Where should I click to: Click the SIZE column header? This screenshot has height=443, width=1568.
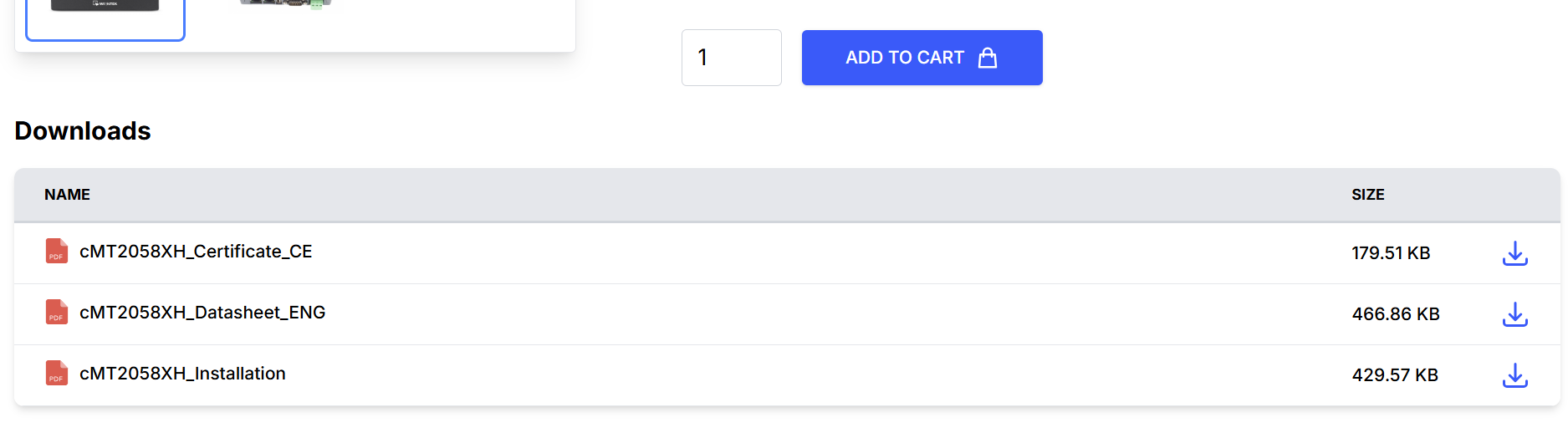tap(1367, 195)
